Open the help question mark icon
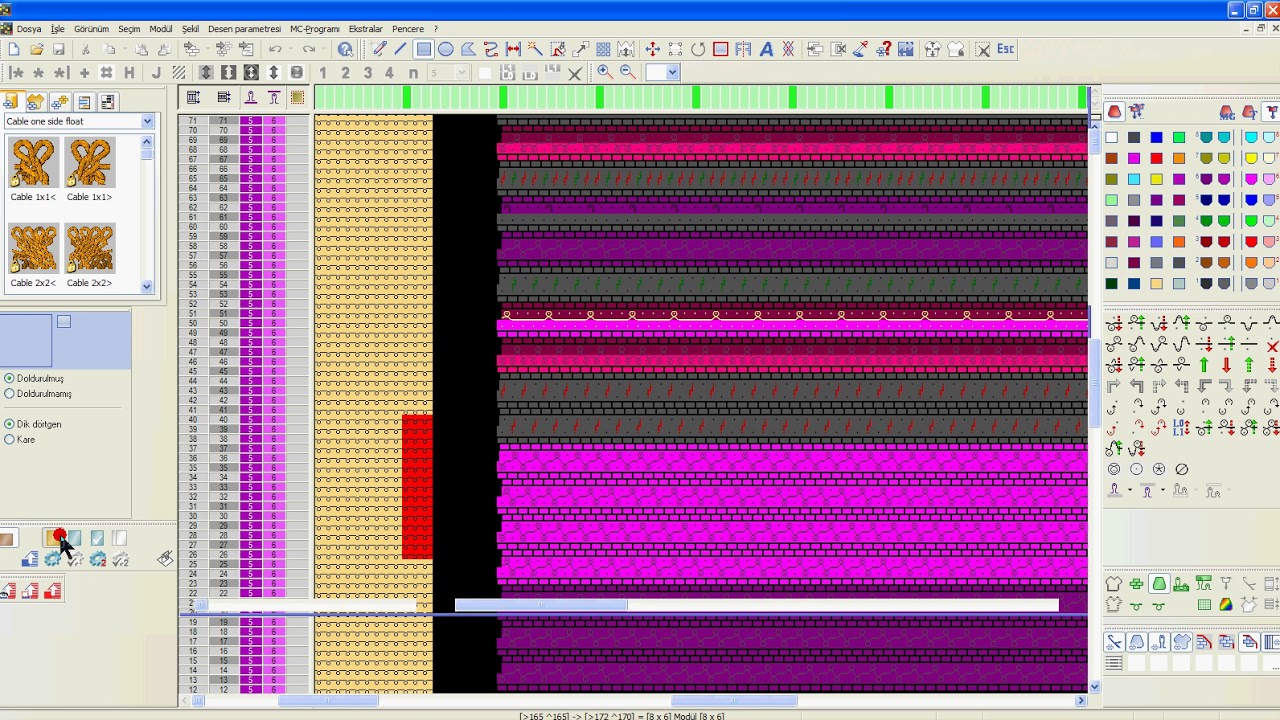Screen dimensions: 1280x720 click(x=345, y=49)
